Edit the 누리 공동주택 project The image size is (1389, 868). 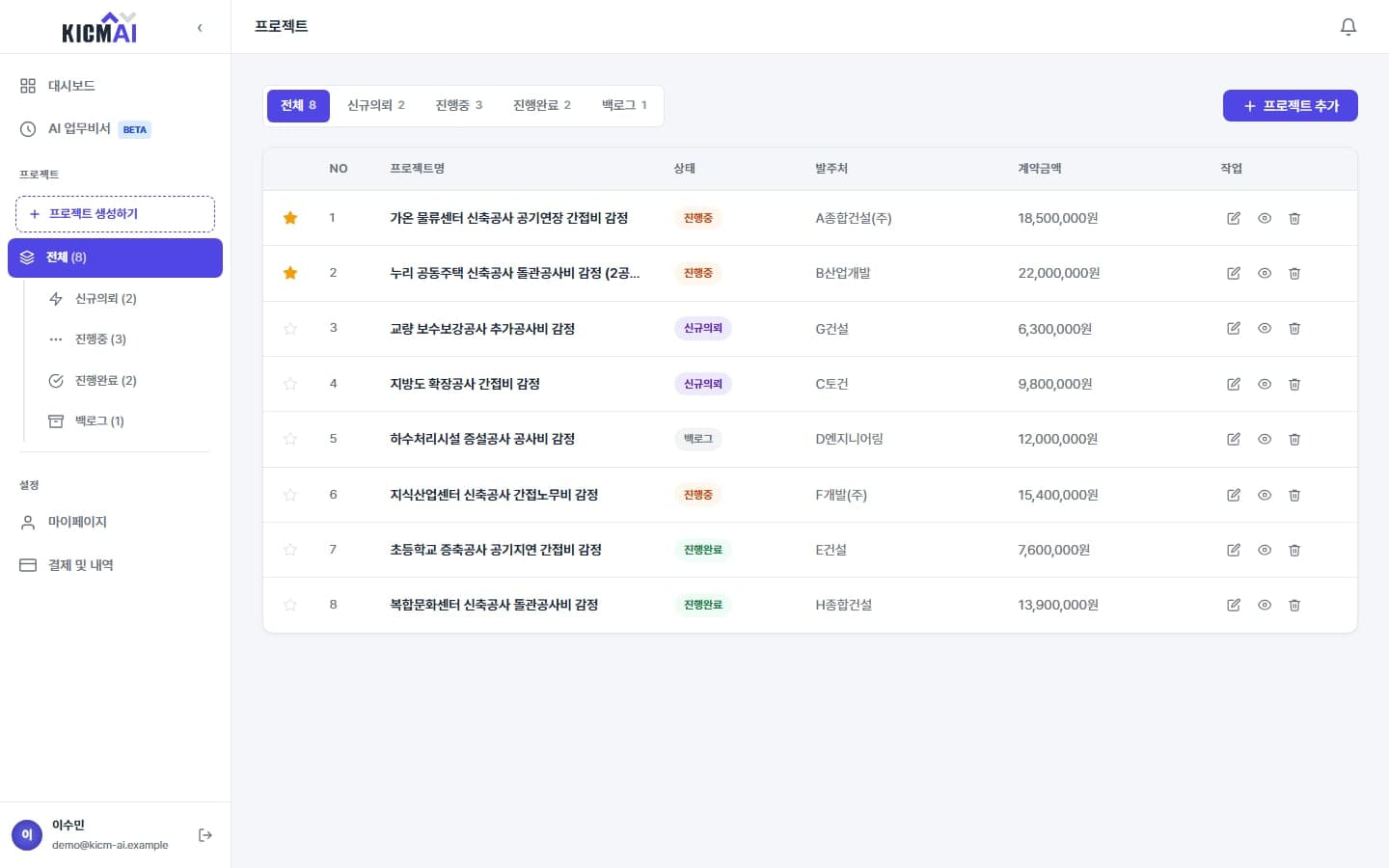coord(1234,273)
